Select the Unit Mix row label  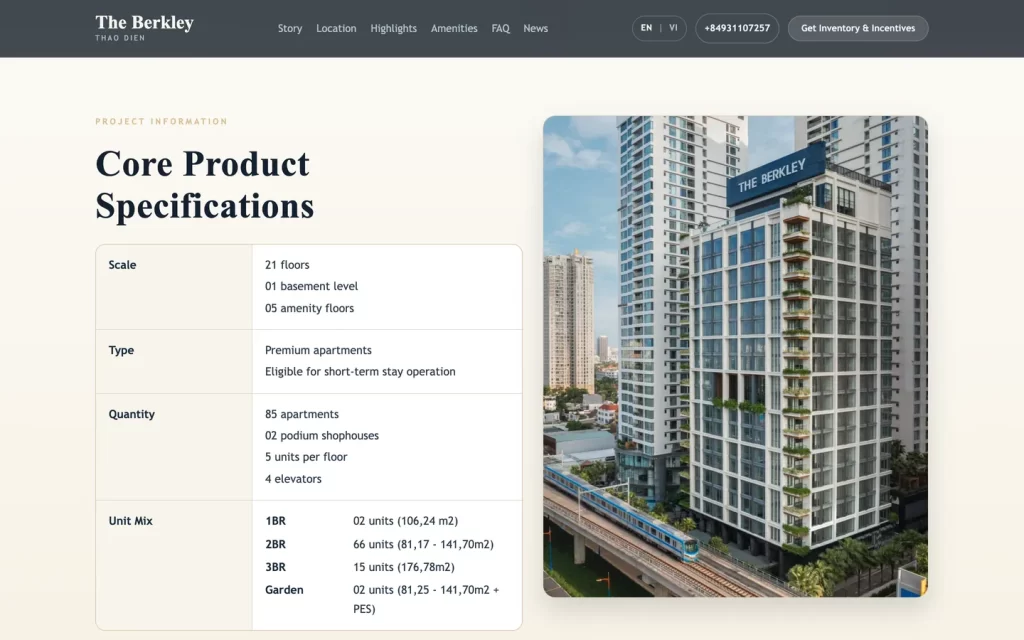pyautogui.click(x=130, y=520)
